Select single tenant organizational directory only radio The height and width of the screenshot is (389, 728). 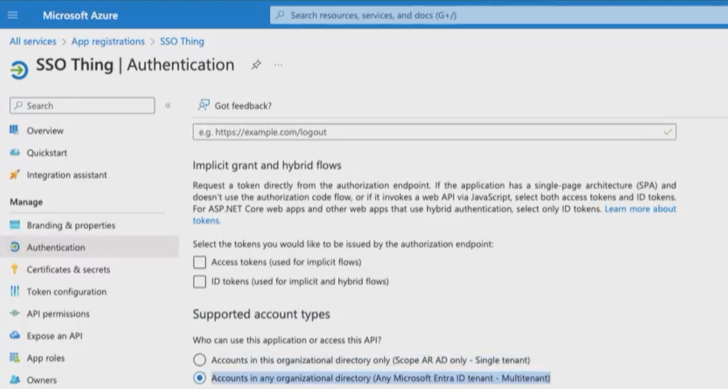(200, 360)
